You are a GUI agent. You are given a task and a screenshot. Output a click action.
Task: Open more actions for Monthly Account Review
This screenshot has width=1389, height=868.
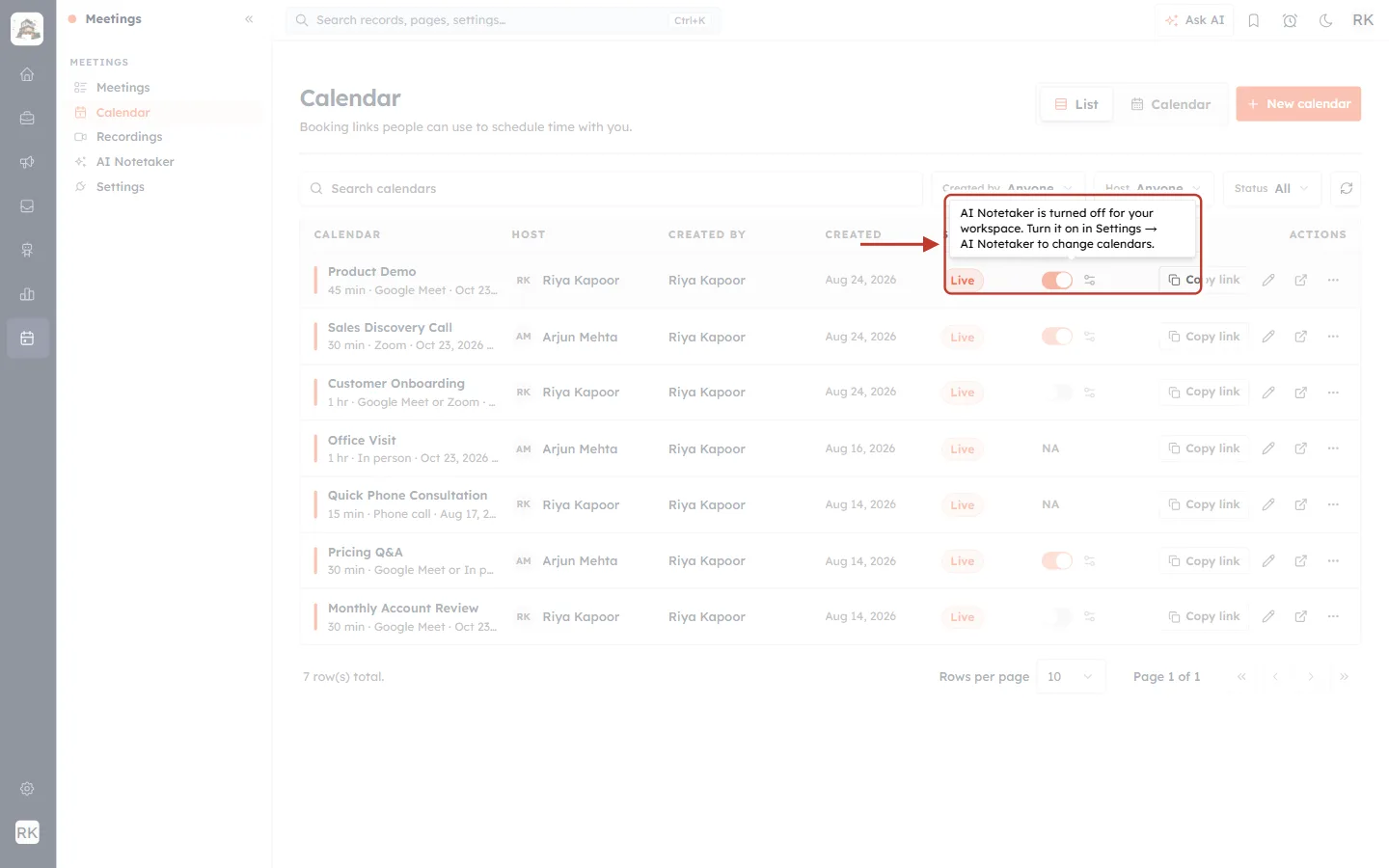pos(1333,616)
